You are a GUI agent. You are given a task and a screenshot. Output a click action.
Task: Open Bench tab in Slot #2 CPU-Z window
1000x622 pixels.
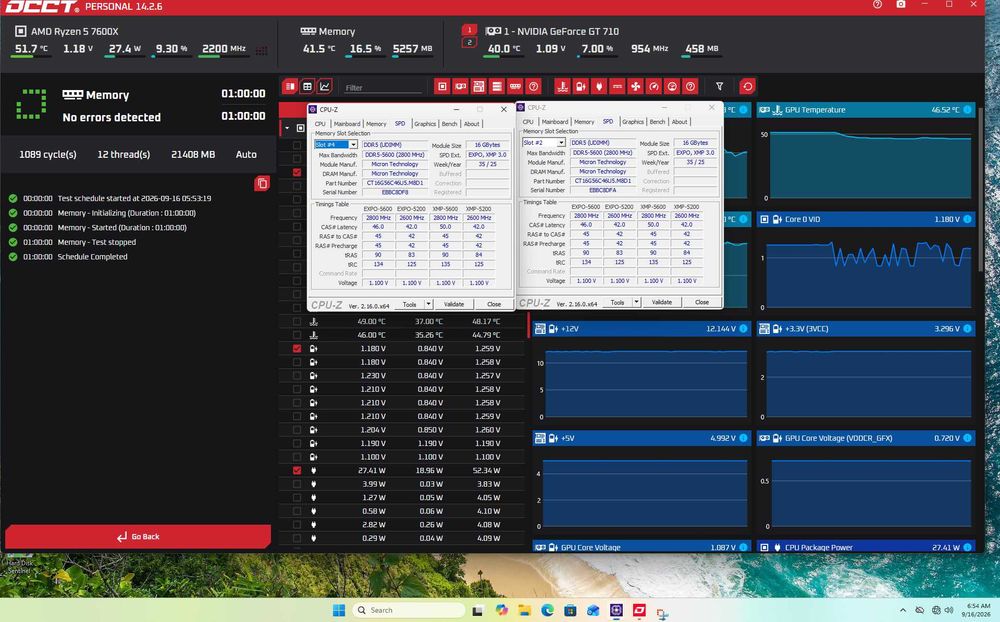(657, 122)
